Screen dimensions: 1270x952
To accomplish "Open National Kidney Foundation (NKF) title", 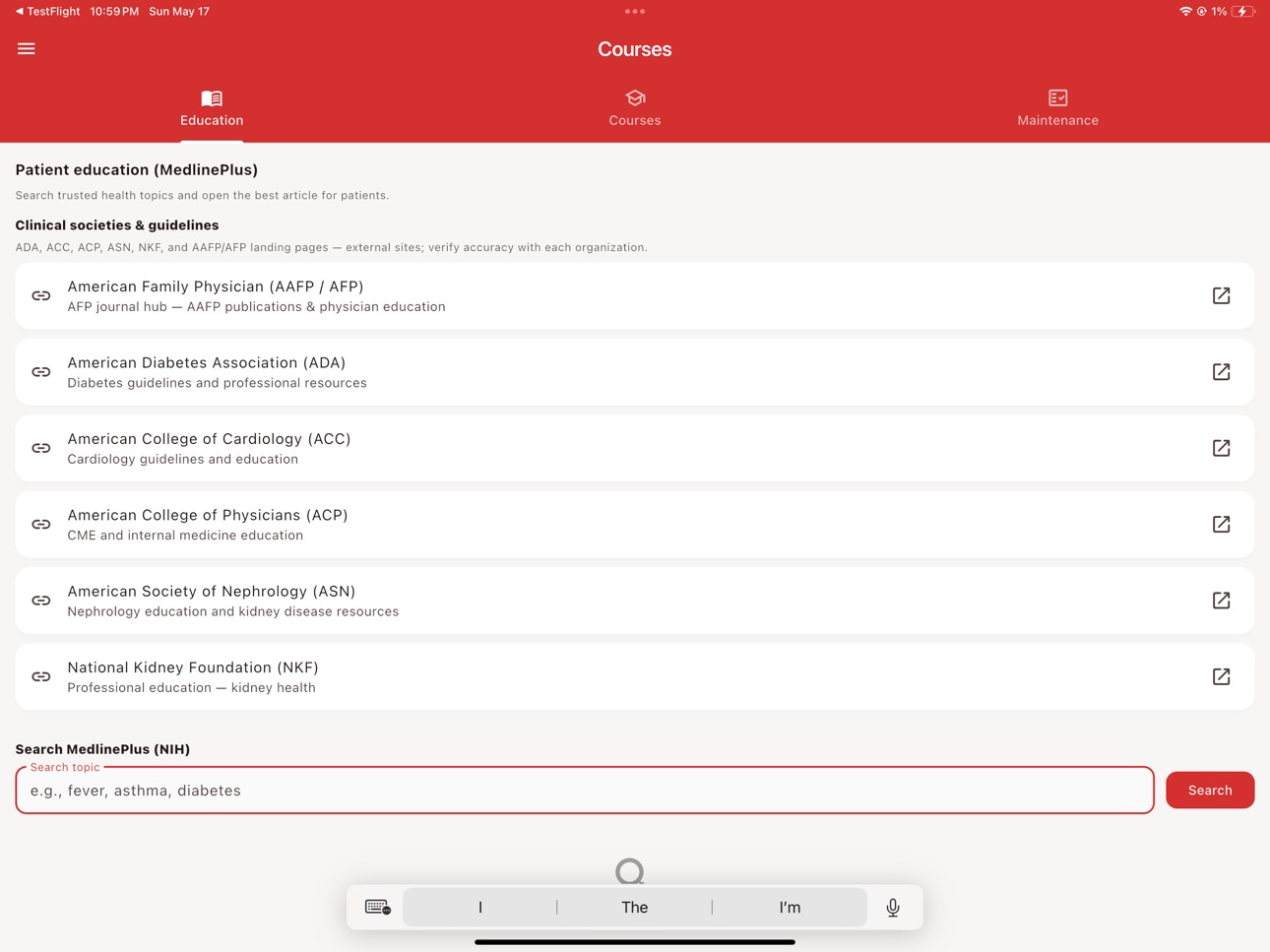I will (x=193, y=667).
